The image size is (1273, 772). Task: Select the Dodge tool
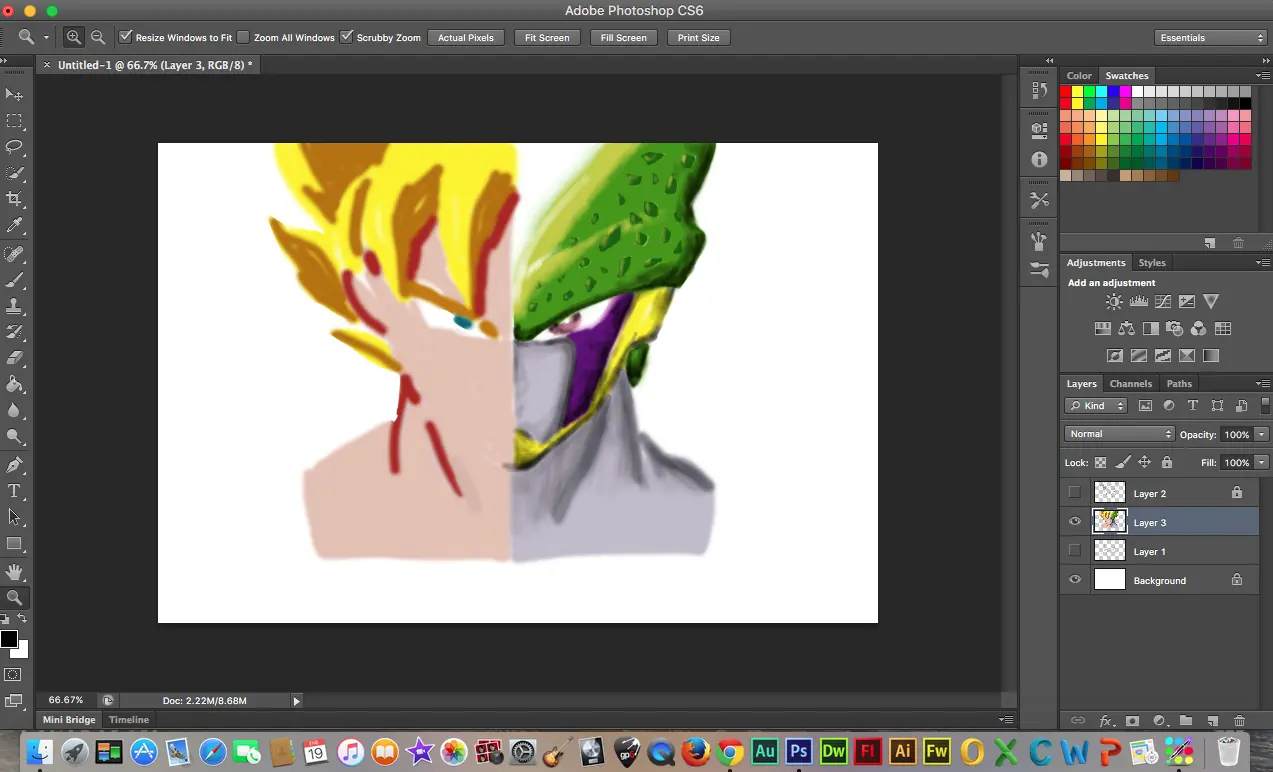click(14, 436)
